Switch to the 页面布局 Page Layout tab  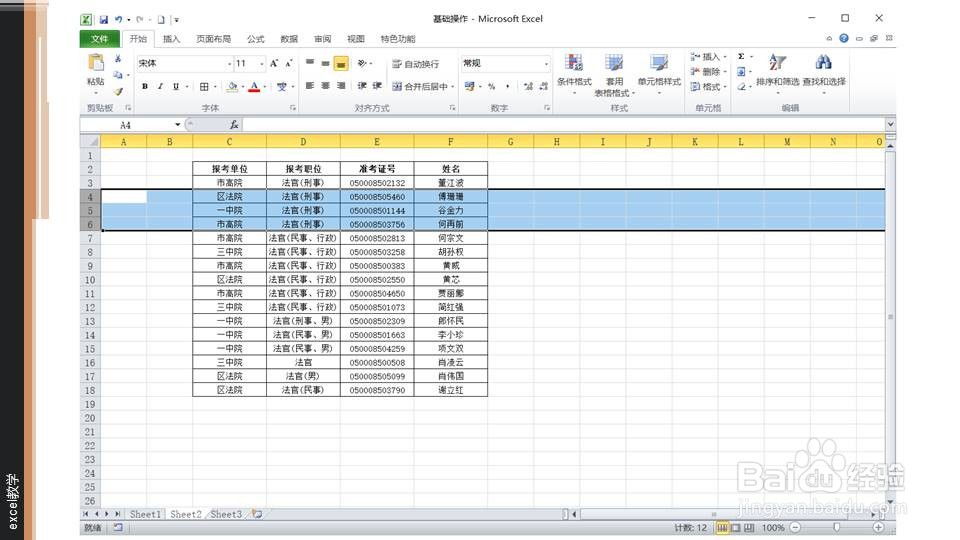click(213, 39)
